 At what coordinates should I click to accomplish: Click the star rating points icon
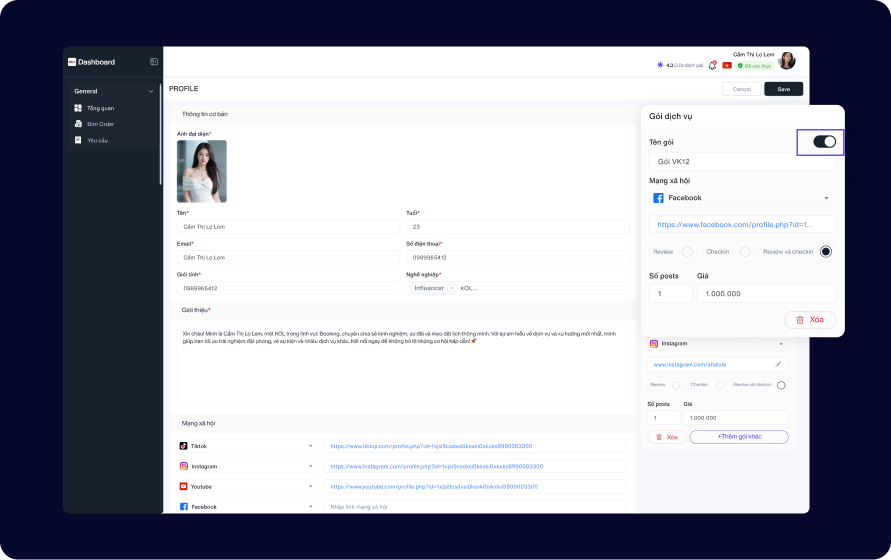tap(660, 65)
